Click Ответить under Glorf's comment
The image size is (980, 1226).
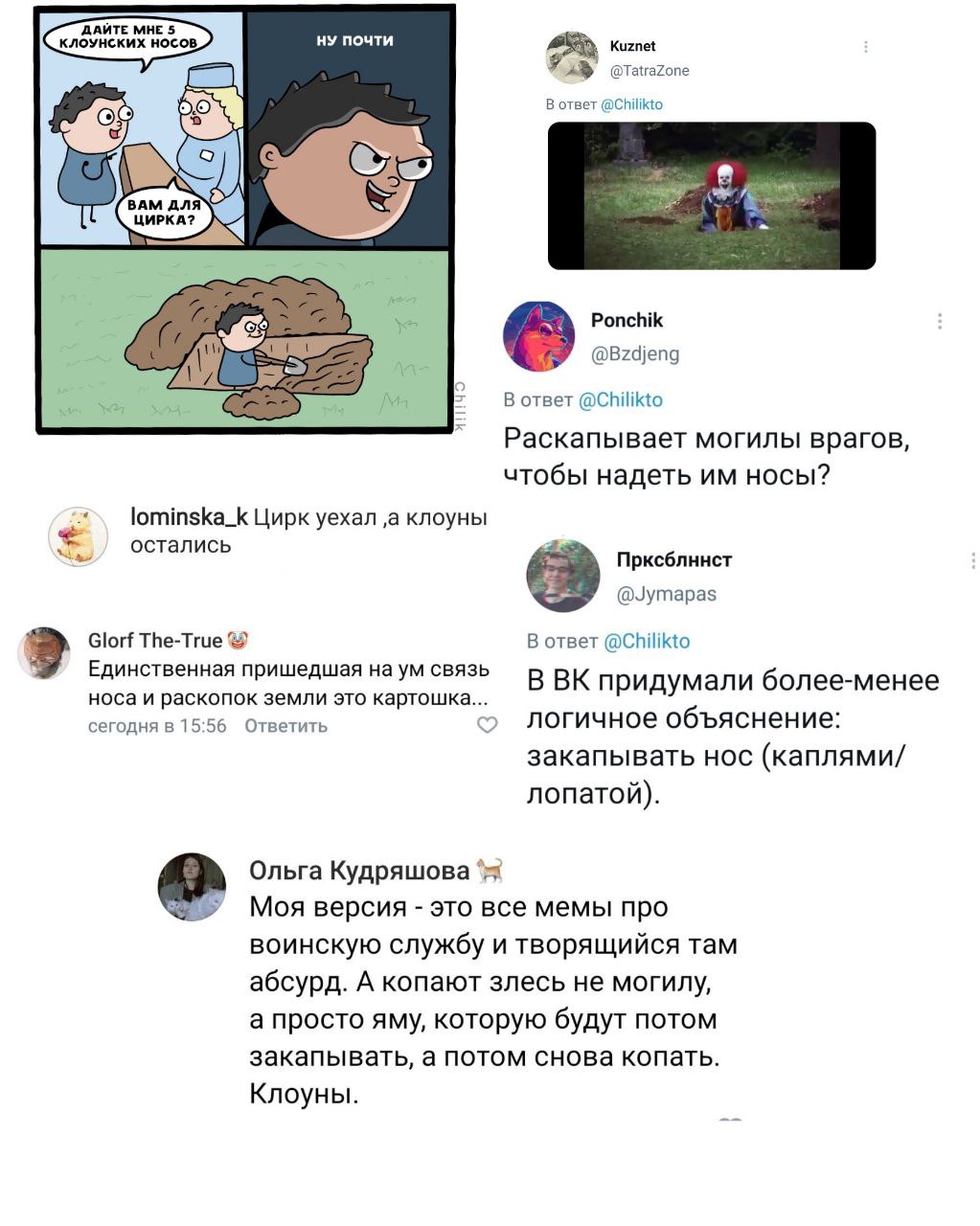pyautogui.click(x=286, y=726)
